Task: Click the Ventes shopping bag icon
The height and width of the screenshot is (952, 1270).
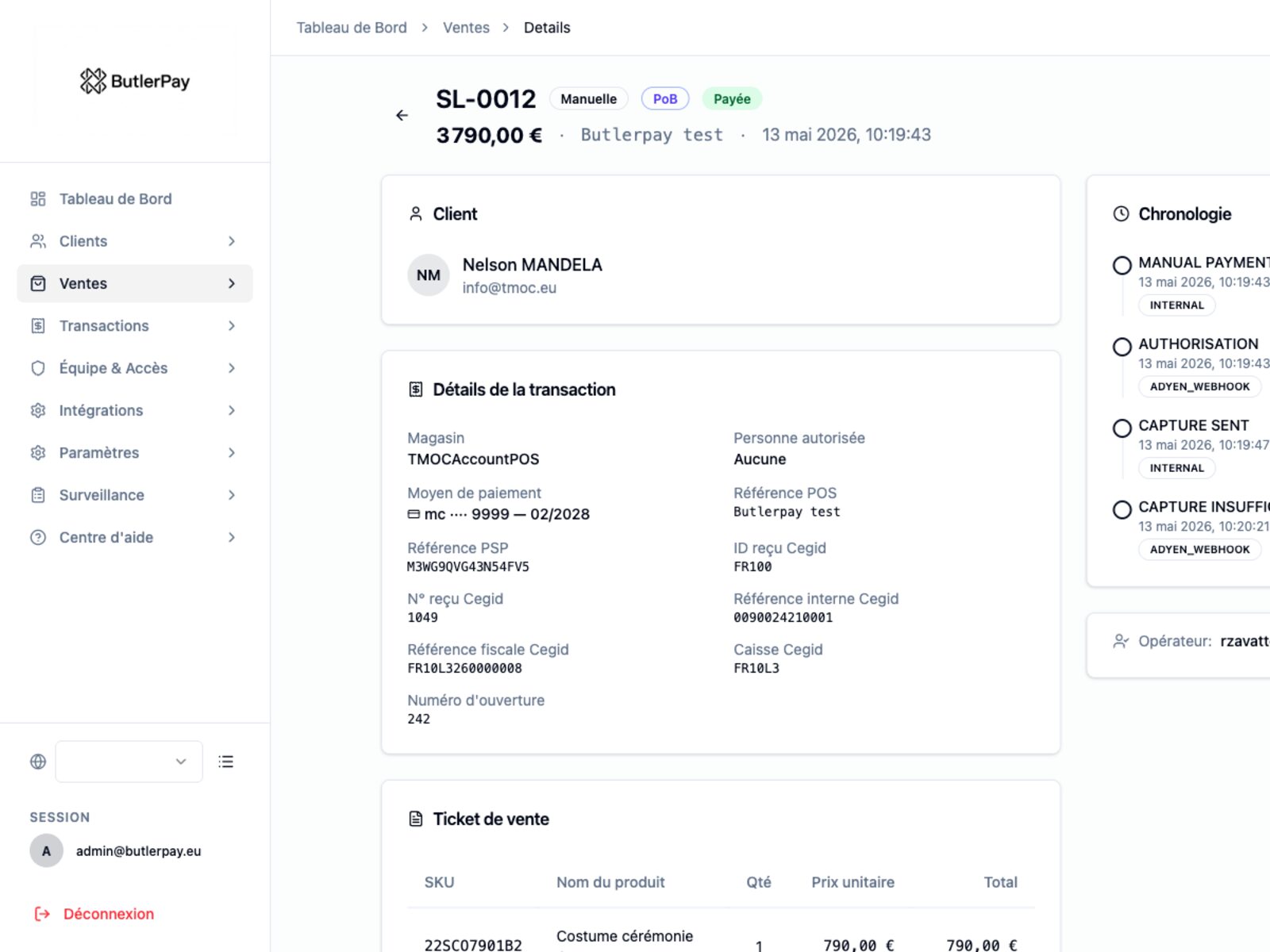Action: click(x=38, y=283)
